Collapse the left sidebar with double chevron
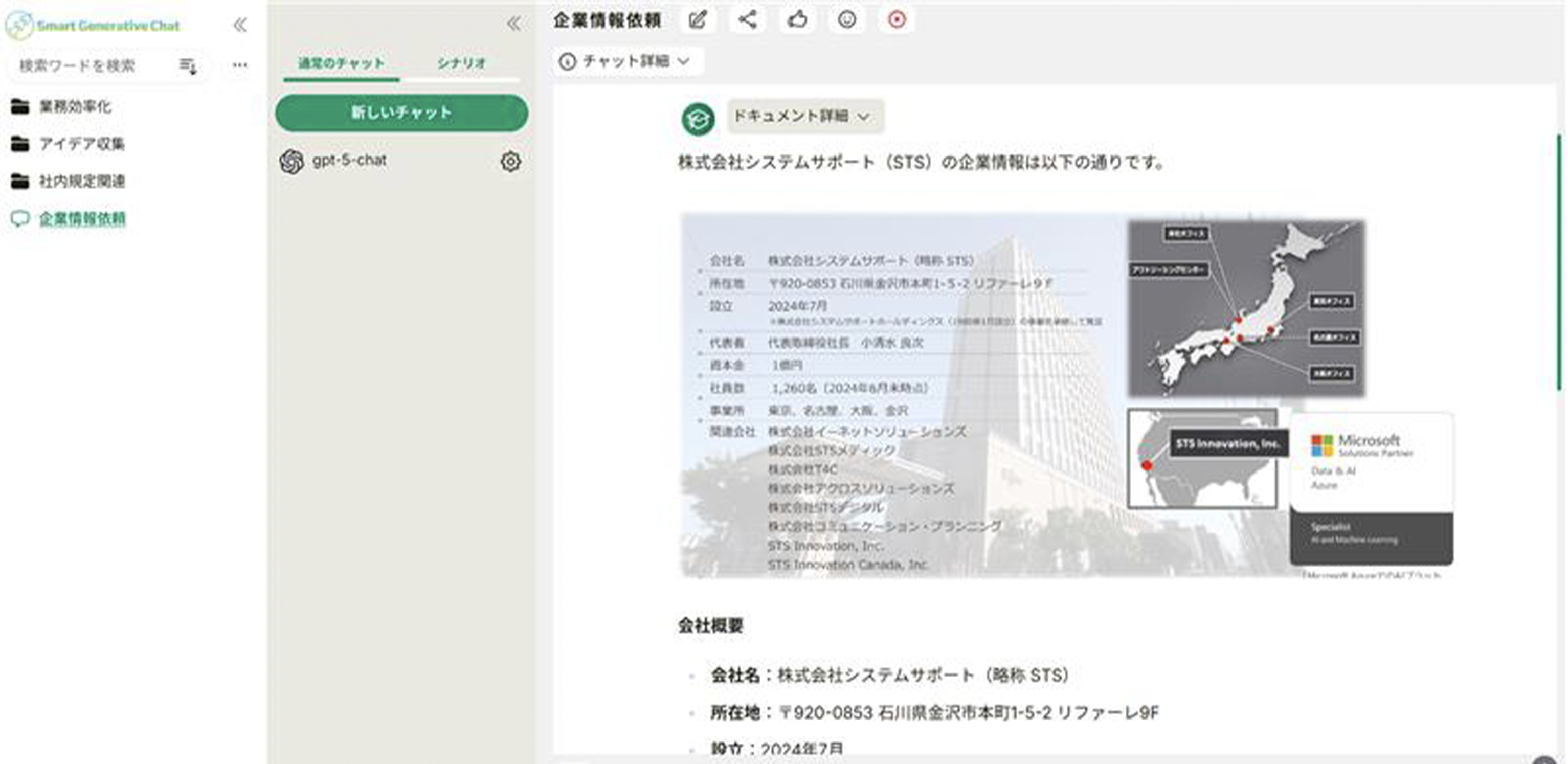The height and width of the screenshot is (764, 1568). click(x=240, y=25)
